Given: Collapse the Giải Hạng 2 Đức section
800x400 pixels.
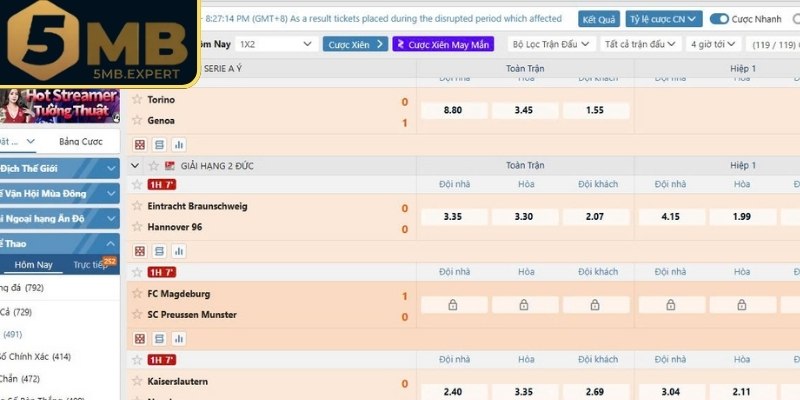Looking at the screenshot, I should (x=136, y=165).
